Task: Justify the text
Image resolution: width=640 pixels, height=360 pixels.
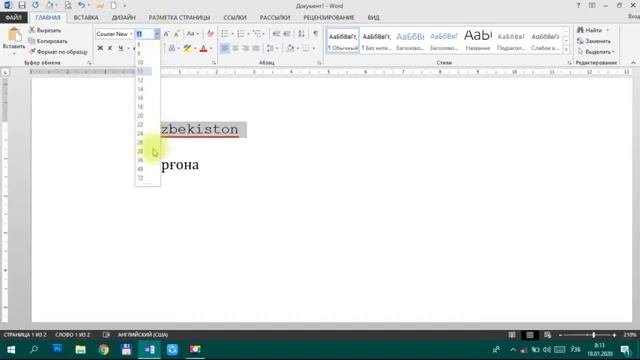Action: point(256,48)
